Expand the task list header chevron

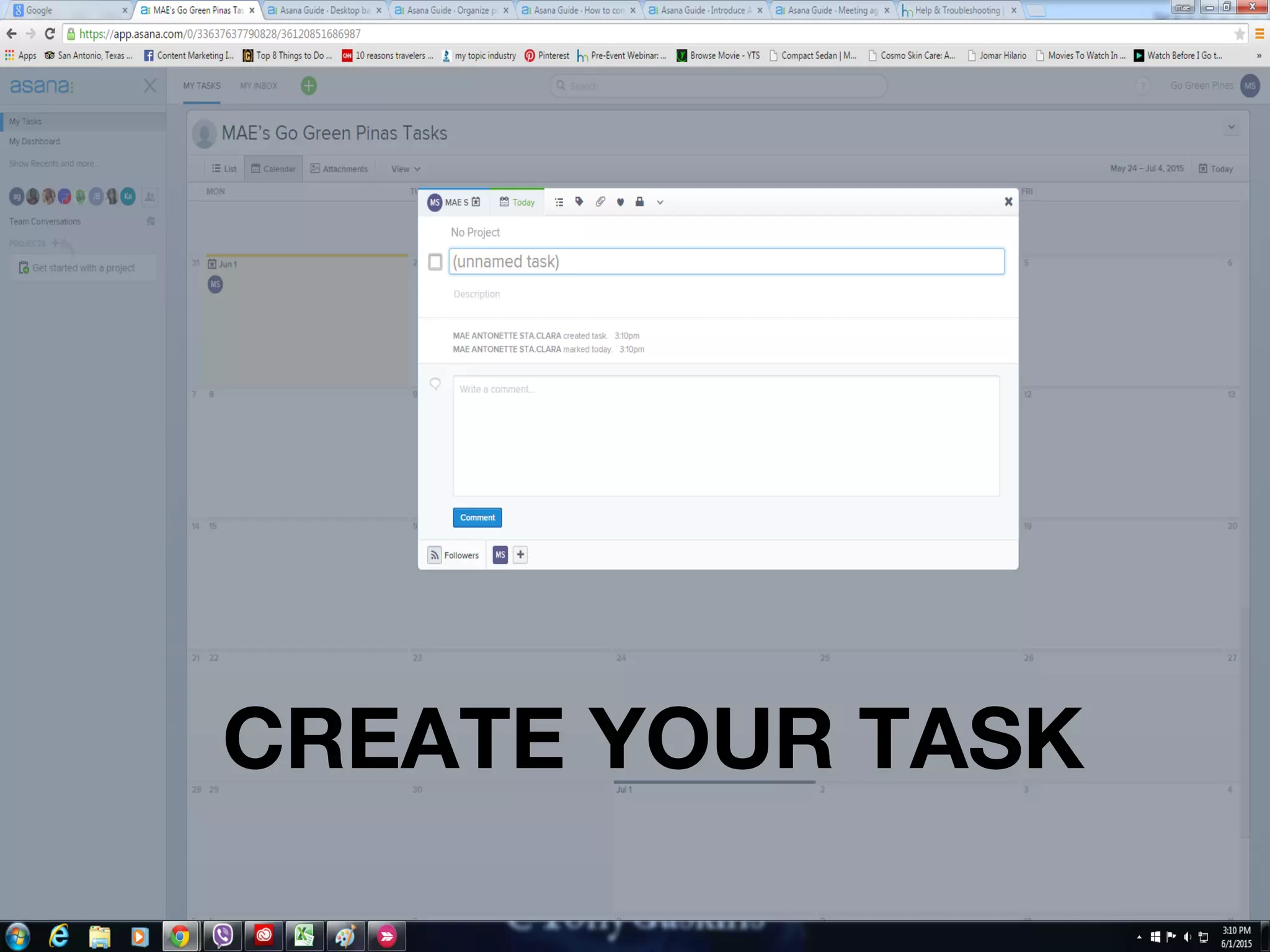1232,127
